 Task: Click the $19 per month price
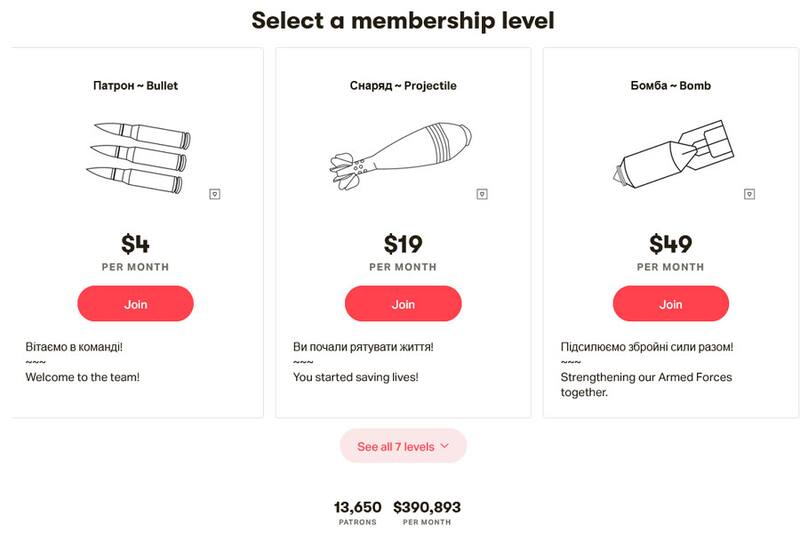403,244
